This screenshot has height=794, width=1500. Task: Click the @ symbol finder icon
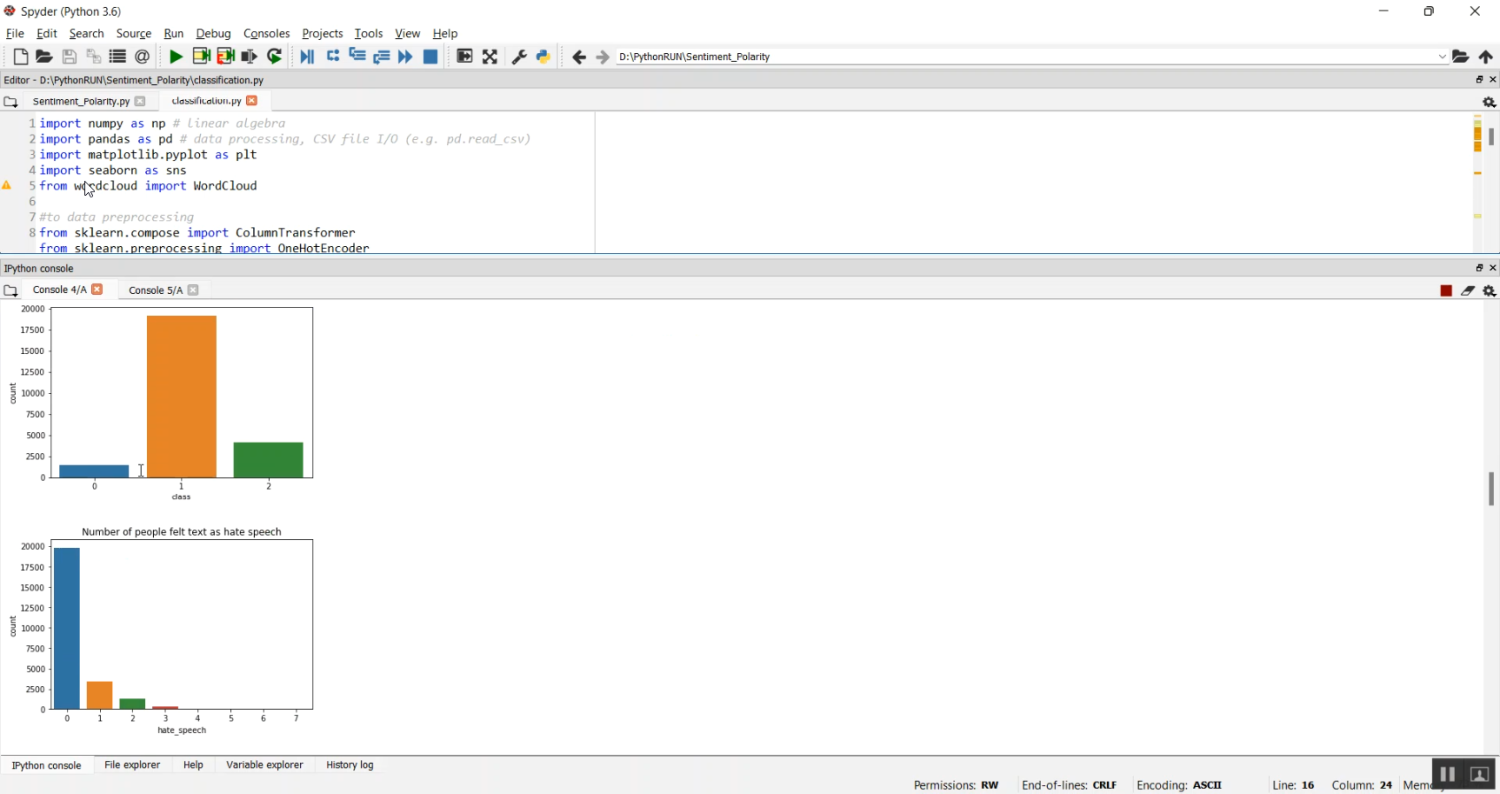pyautogui.click(x=142, y=57)
